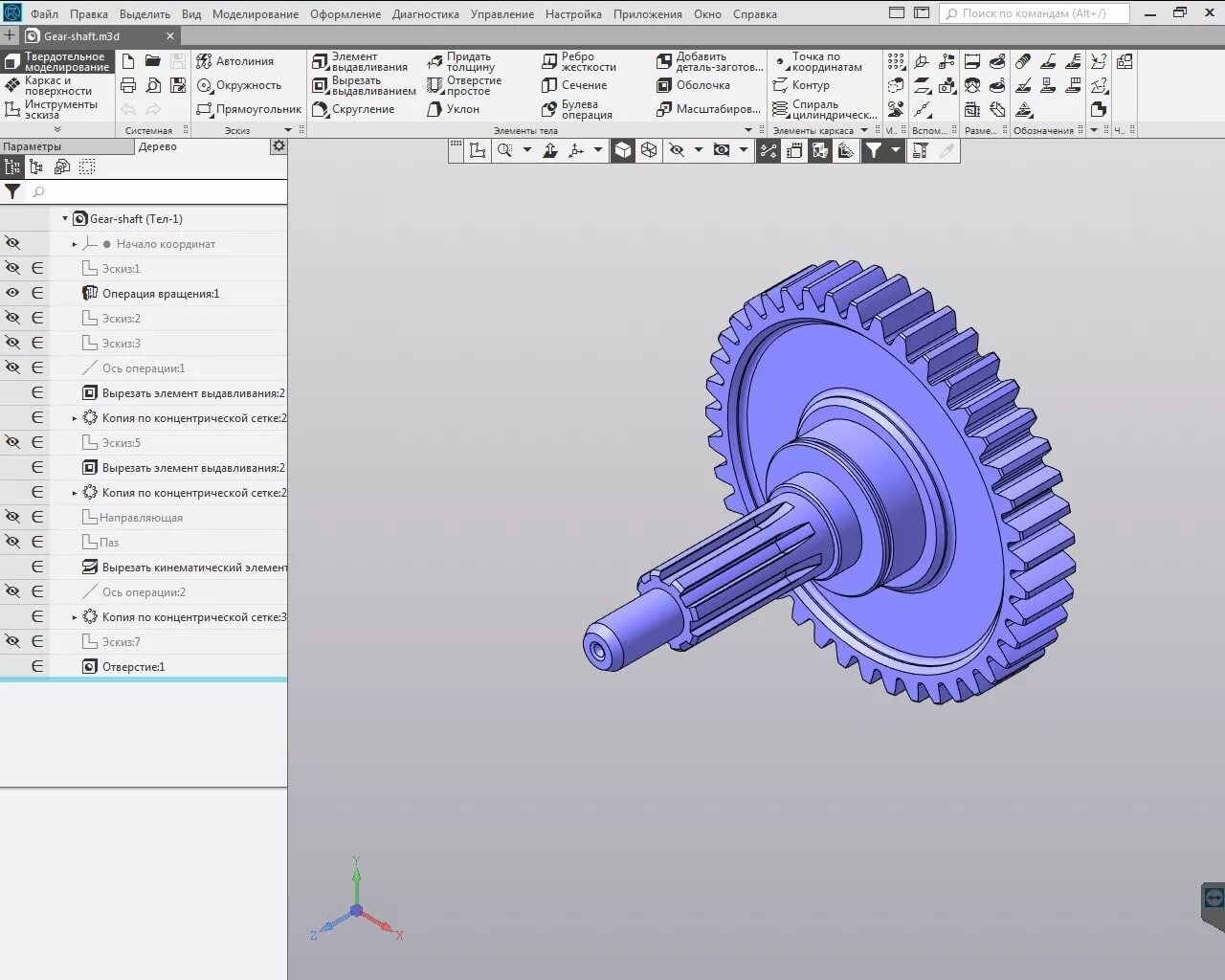Image resolution: width=1225 pixels, height=980 pixels.
Task: Create a new document with the blank page icon
Action: click(x=128, y=61)
